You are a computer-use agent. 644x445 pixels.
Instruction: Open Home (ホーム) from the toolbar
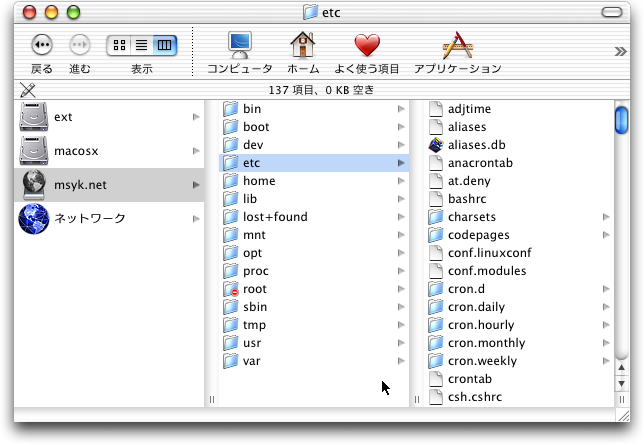point(303,46)
